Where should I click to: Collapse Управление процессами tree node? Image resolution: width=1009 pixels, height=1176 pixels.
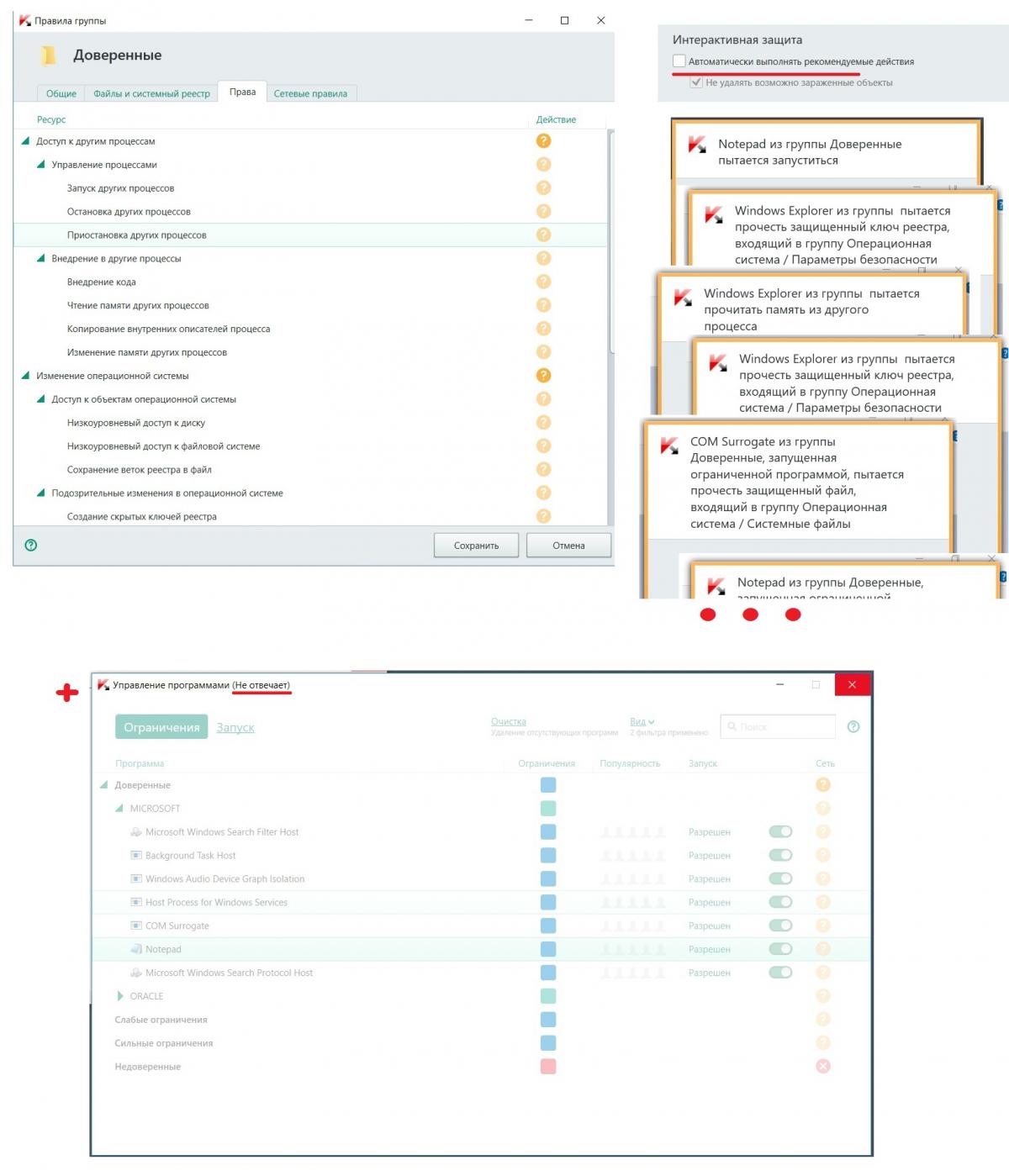(x=40, y=165)
